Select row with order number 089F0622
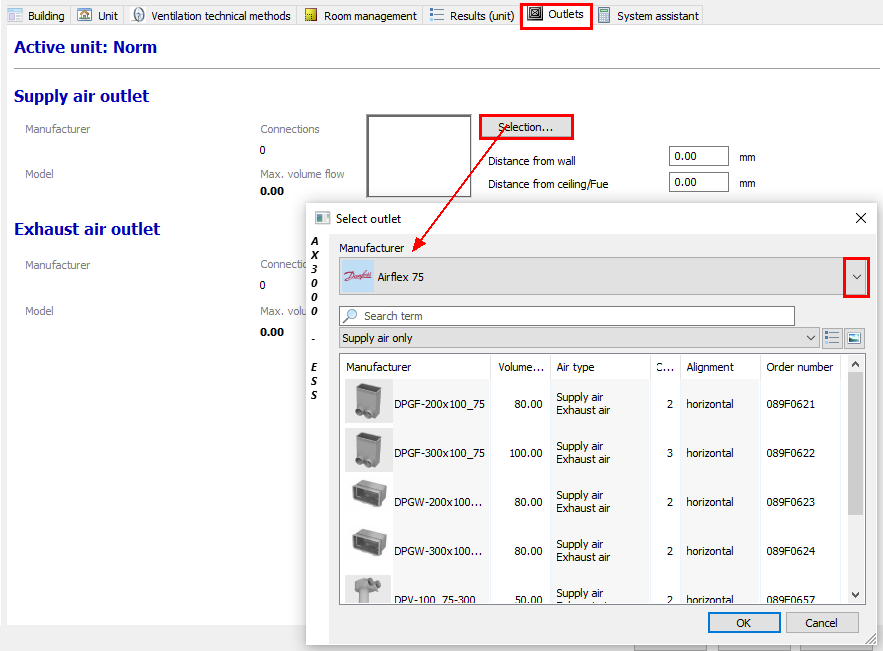This screenshot has width=883, height=651. (x=591, y=453)
